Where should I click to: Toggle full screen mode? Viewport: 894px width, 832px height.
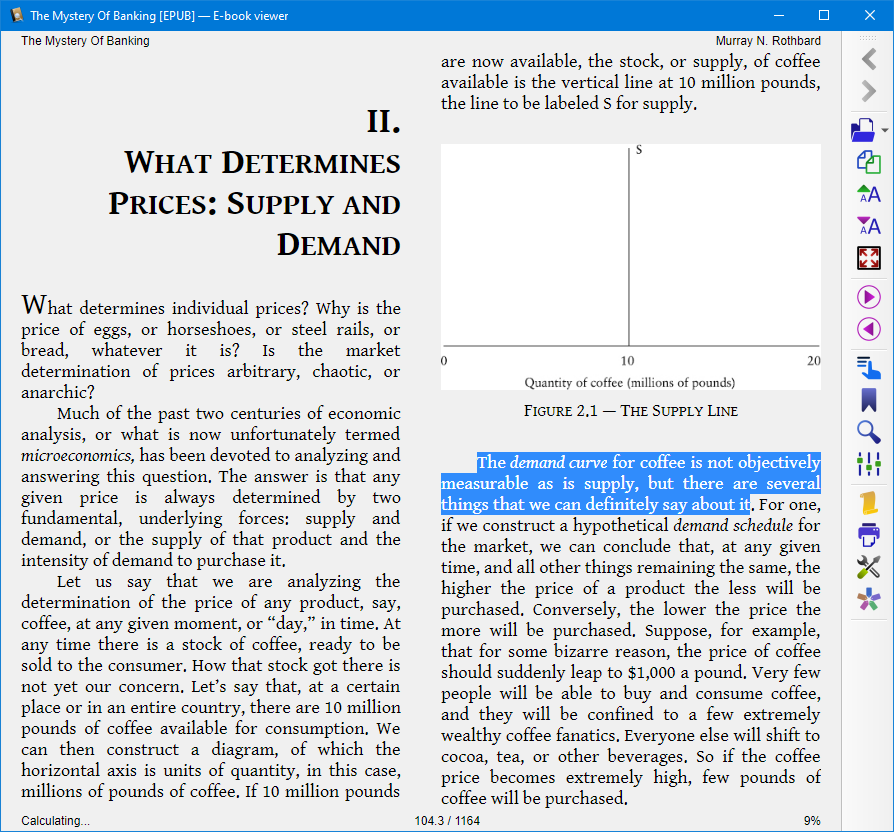(x=868, y=258)
